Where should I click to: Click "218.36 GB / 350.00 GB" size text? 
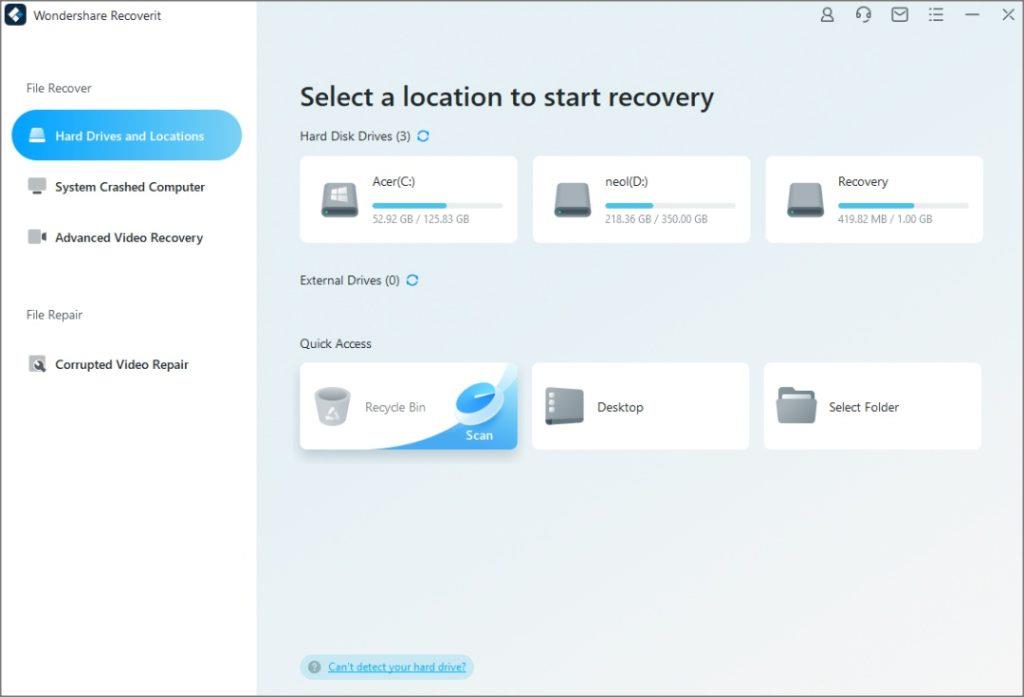656,219
